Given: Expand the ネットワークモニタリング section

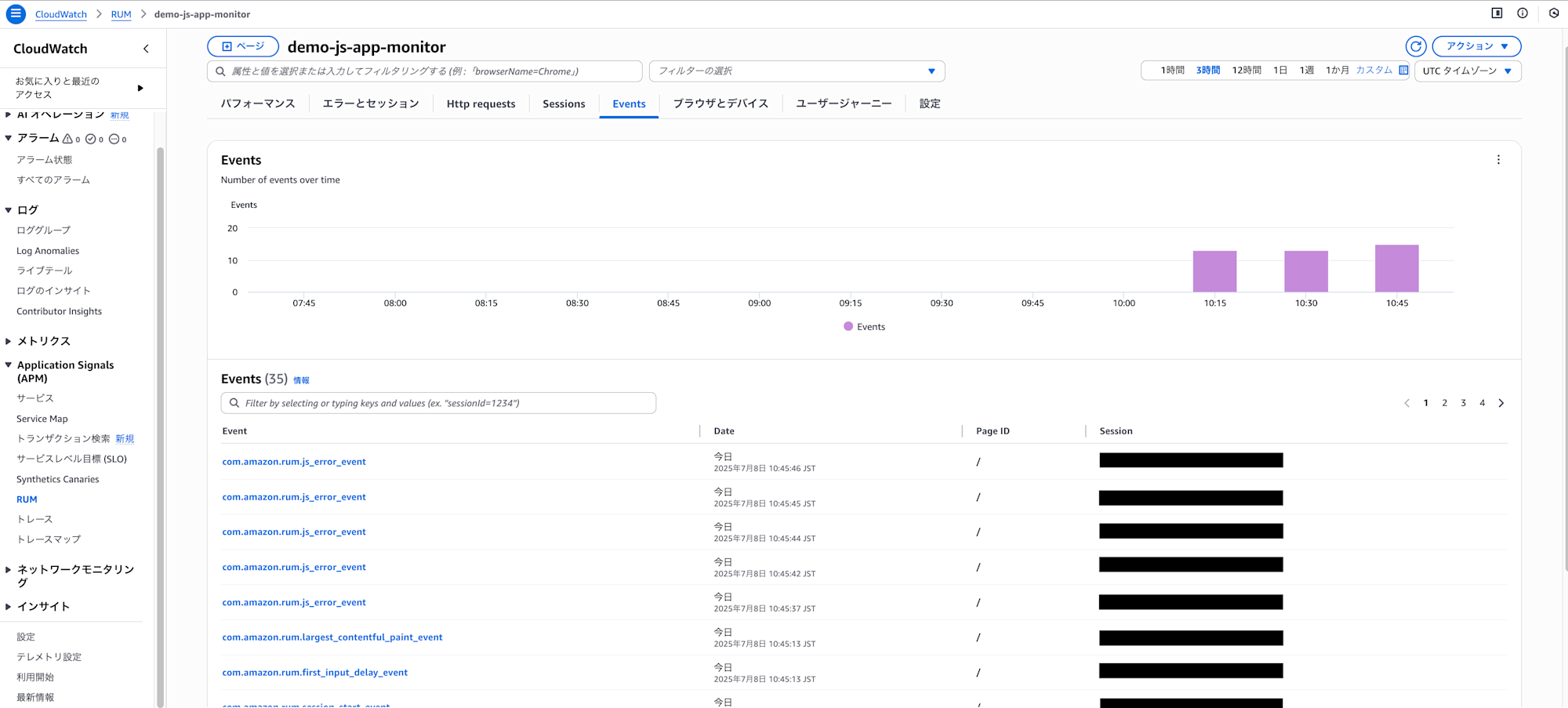Looking at the screenshot, I should pyautogui.click(x=8, y=569).
